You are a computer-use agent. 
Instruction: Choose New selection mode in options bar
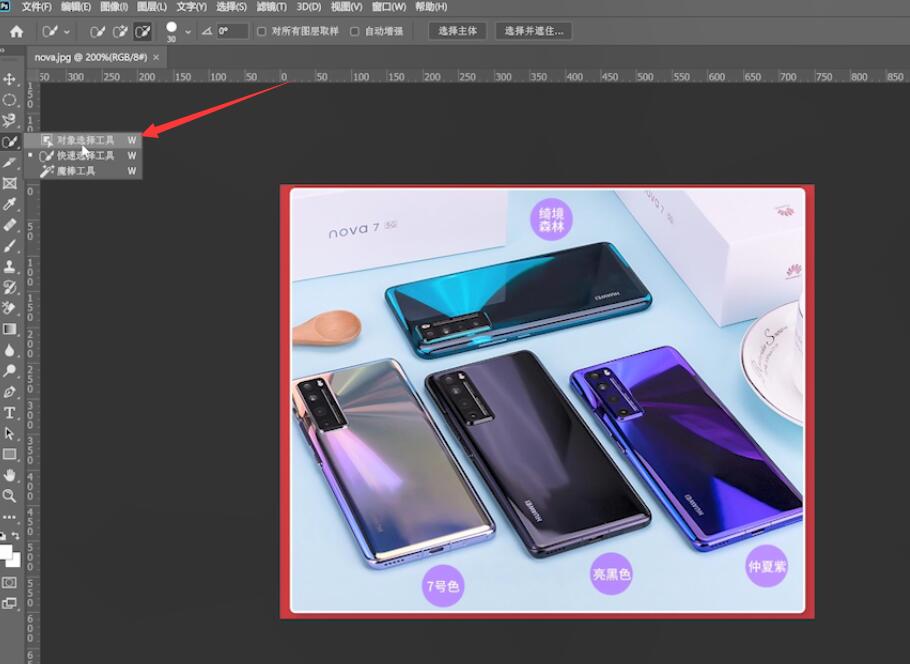[97, 31]
